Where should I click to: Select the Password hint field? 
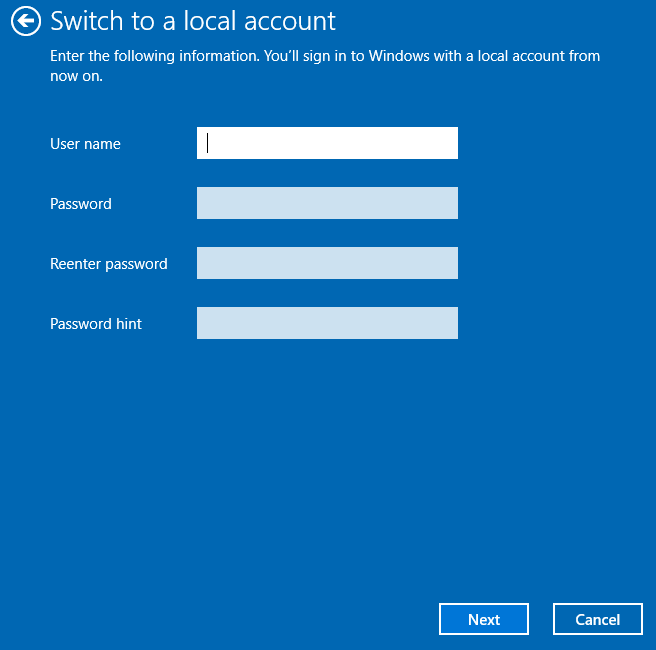pos(327,323)
